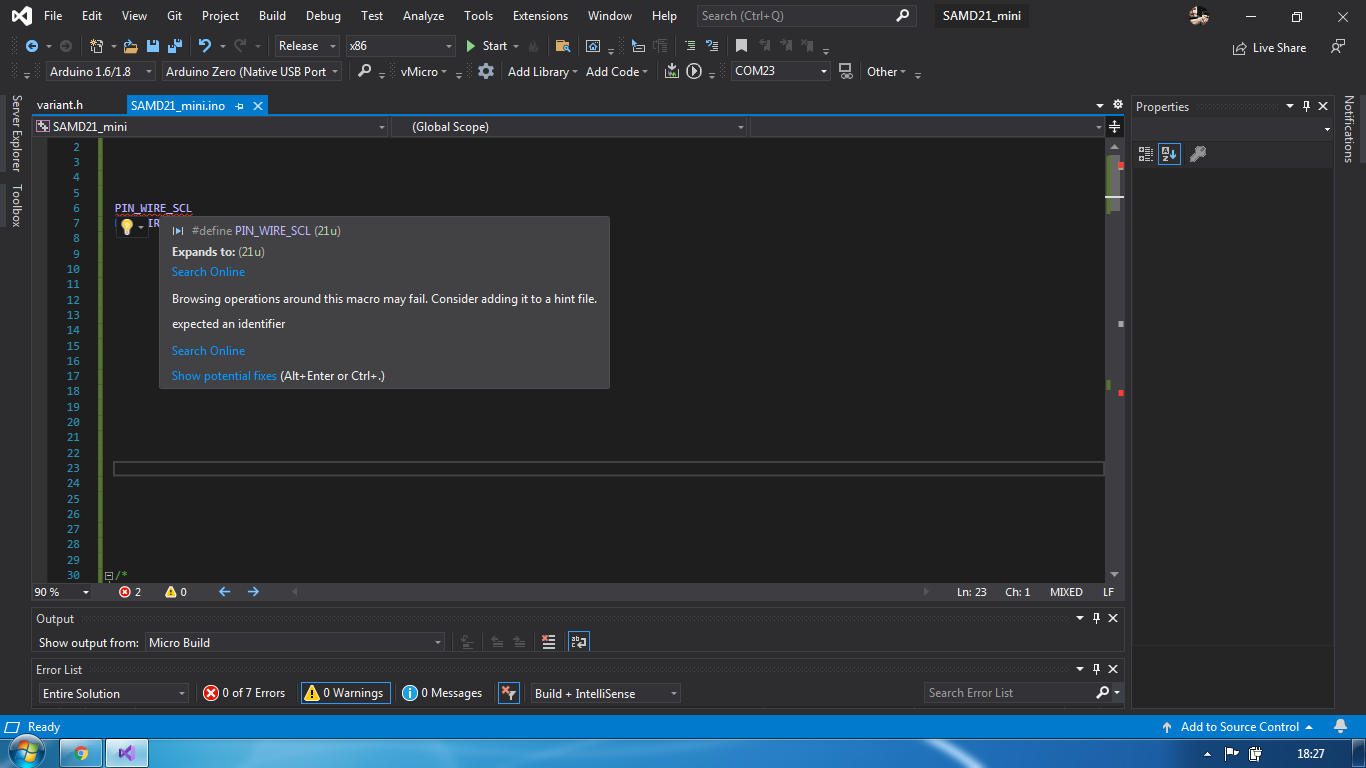
Task: Click the lightbulb quick actions icon
Action: (x=127, y=227)
